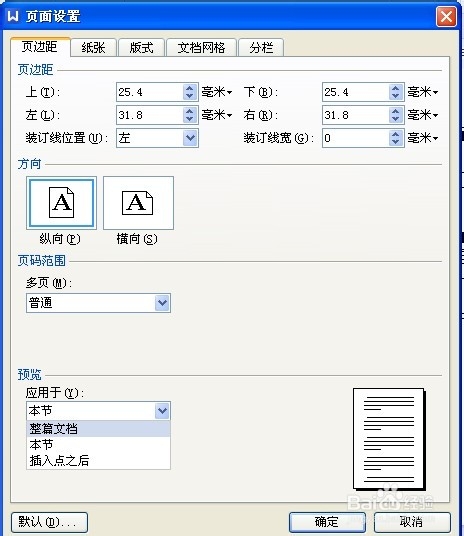Choose 插入点之后 from the apply-to list

98,460
